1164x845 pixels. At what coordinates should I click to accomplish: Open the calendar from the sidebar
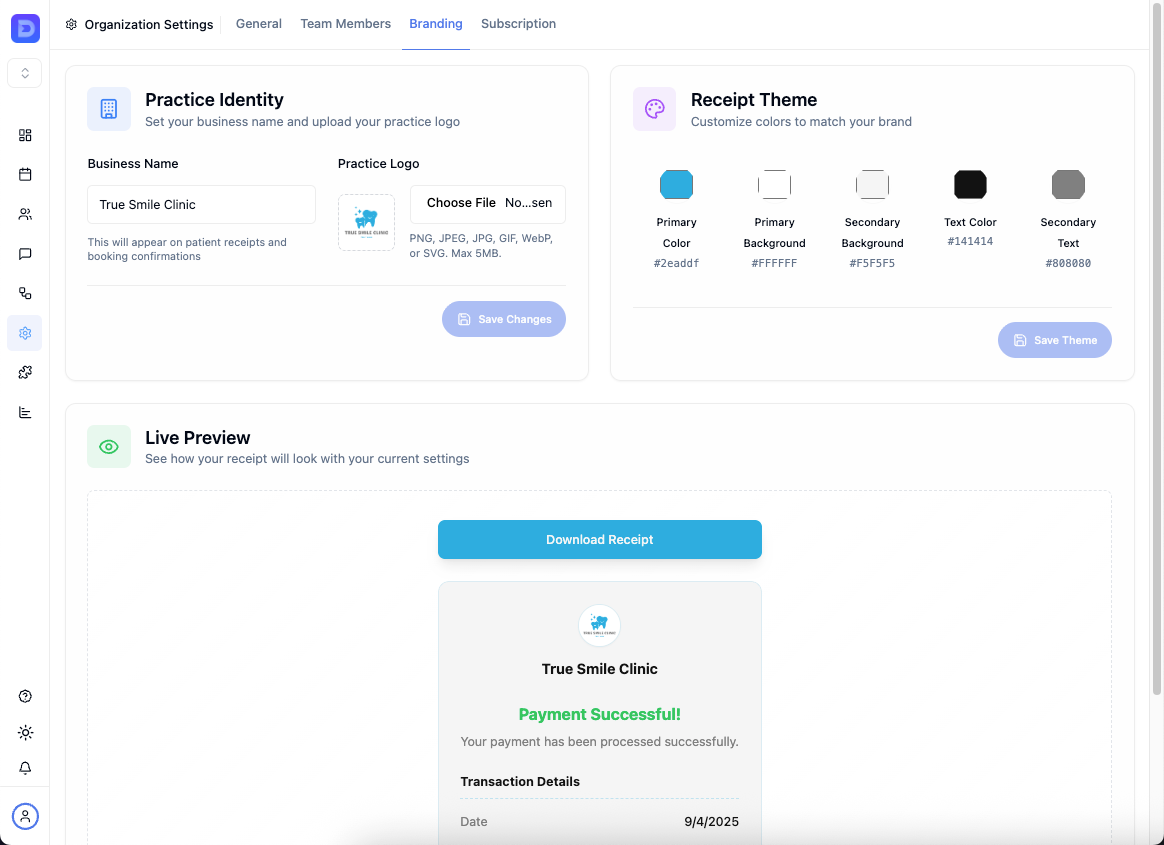point(25,174)
